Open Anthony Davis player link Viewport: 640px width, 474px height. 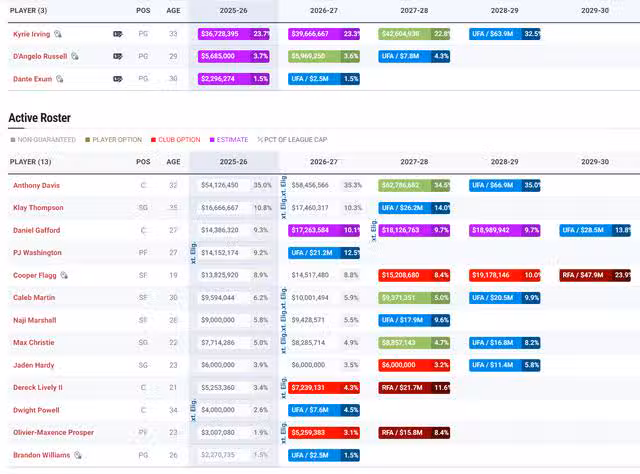coord(36,185)
